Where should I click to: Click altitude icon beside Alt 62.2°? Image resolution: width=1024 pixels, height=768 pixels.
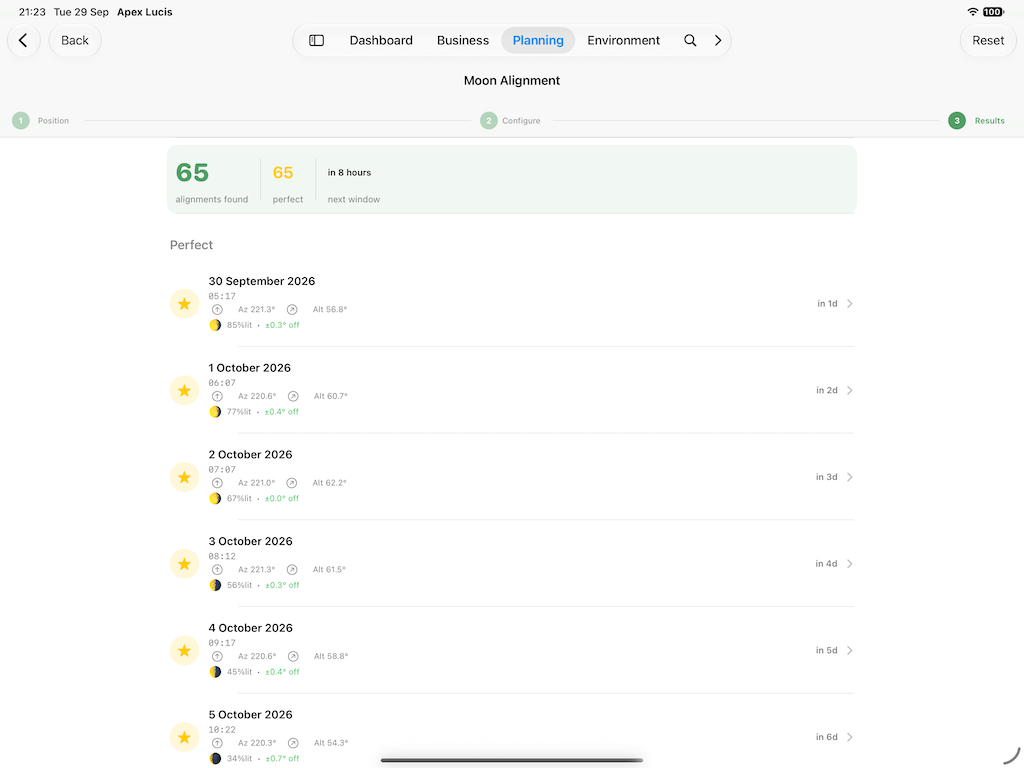click(292, 483)
